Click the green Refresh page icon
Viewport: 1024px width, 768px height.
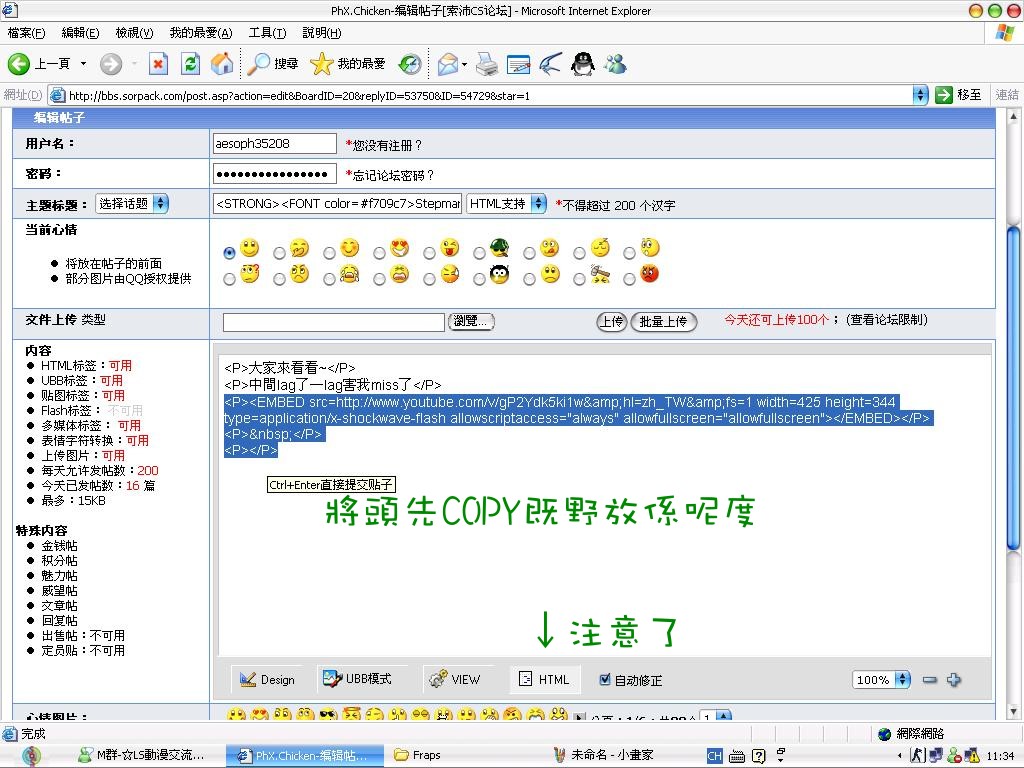tap(190, 64)
